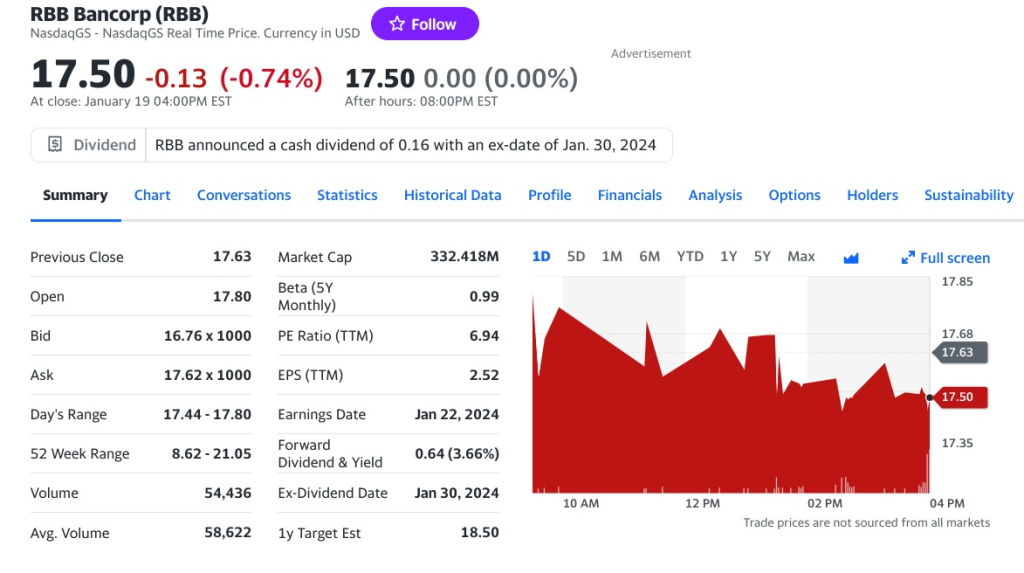The image size is (1024, 573).
Task: Select the 6M chart range
Action: (649, 257)
